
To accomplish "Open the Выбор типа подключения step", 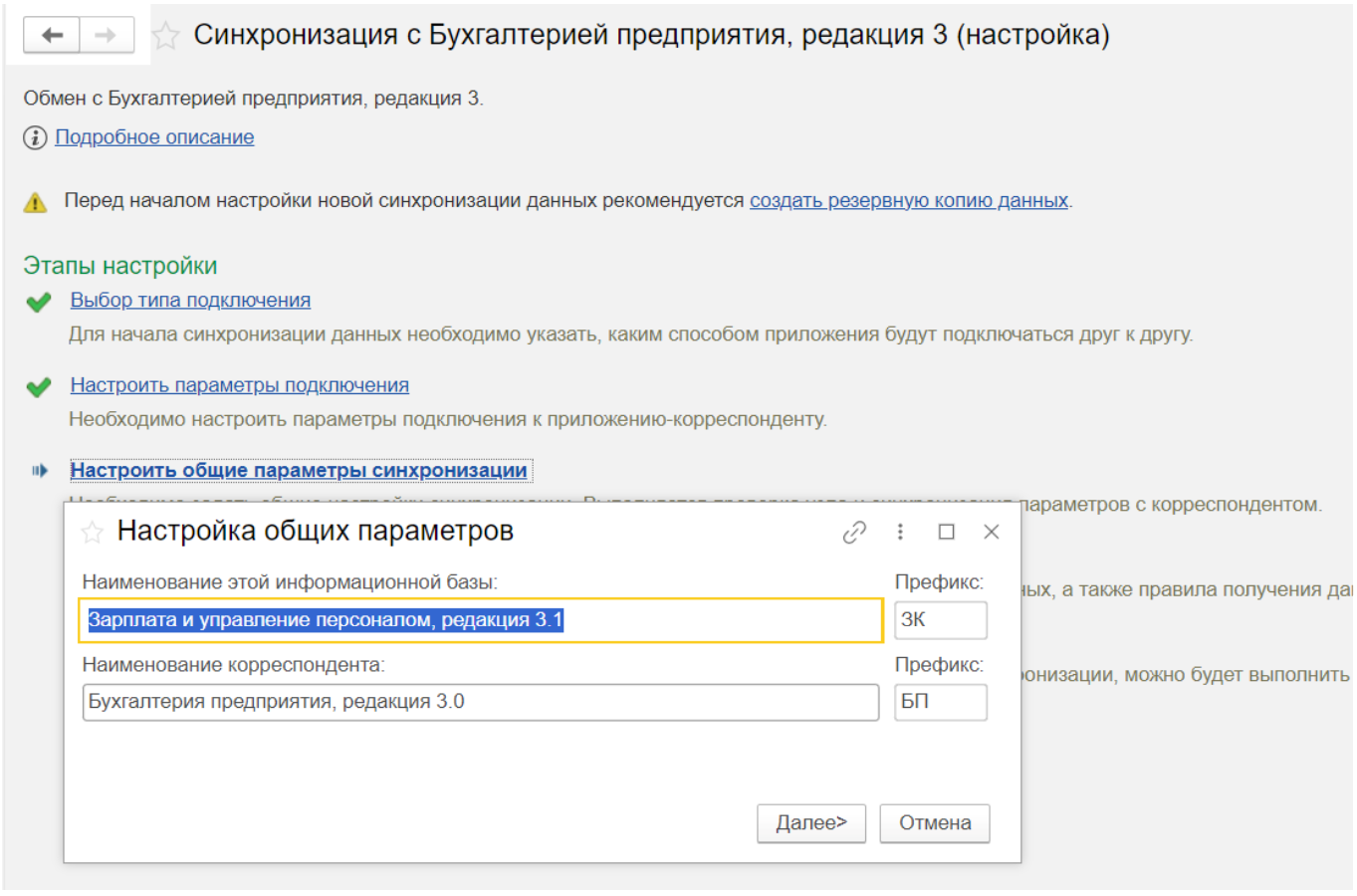I will [190, 301].
